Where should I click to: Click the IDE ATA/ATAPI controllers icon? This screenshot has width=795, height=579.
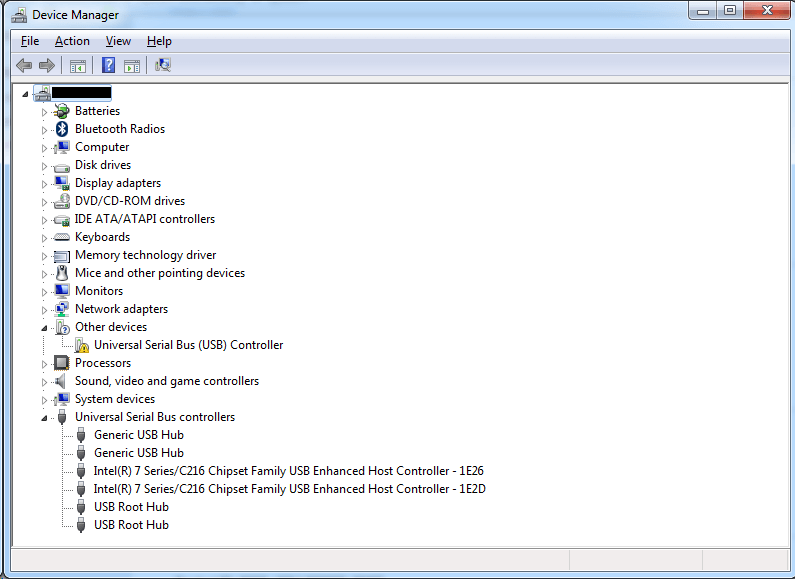(x=62, y=220)
